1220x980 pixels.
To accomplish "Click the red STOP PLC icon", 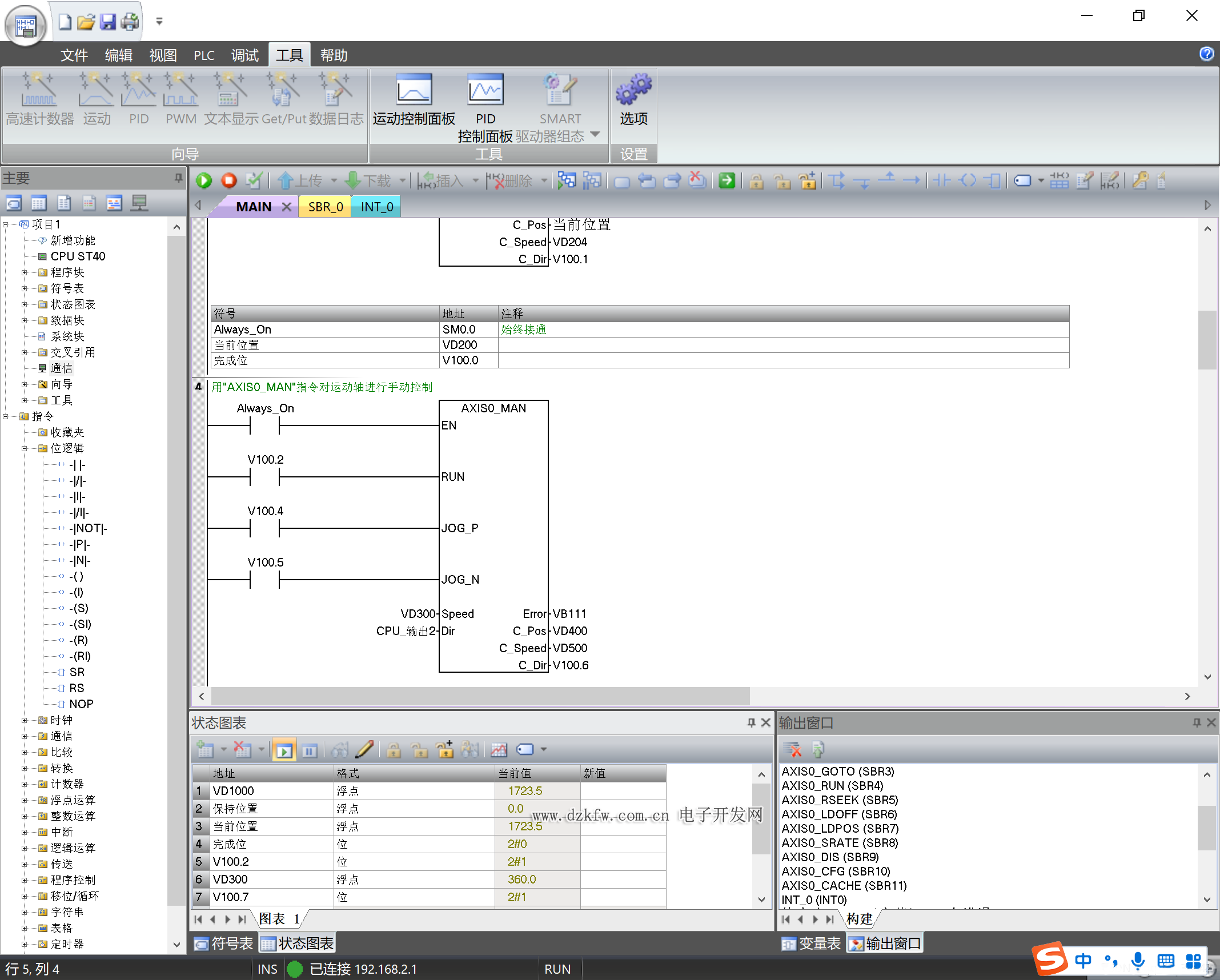I will pyautogui.click(x=229, y=181).
